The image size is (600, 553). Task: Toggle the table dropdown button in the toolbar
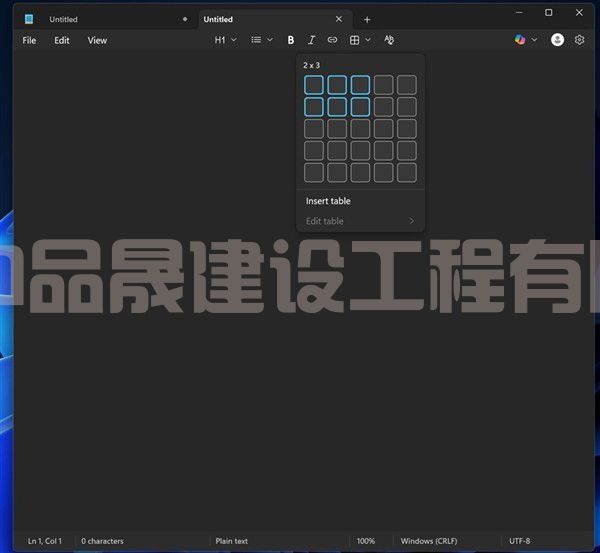point(360,40)
